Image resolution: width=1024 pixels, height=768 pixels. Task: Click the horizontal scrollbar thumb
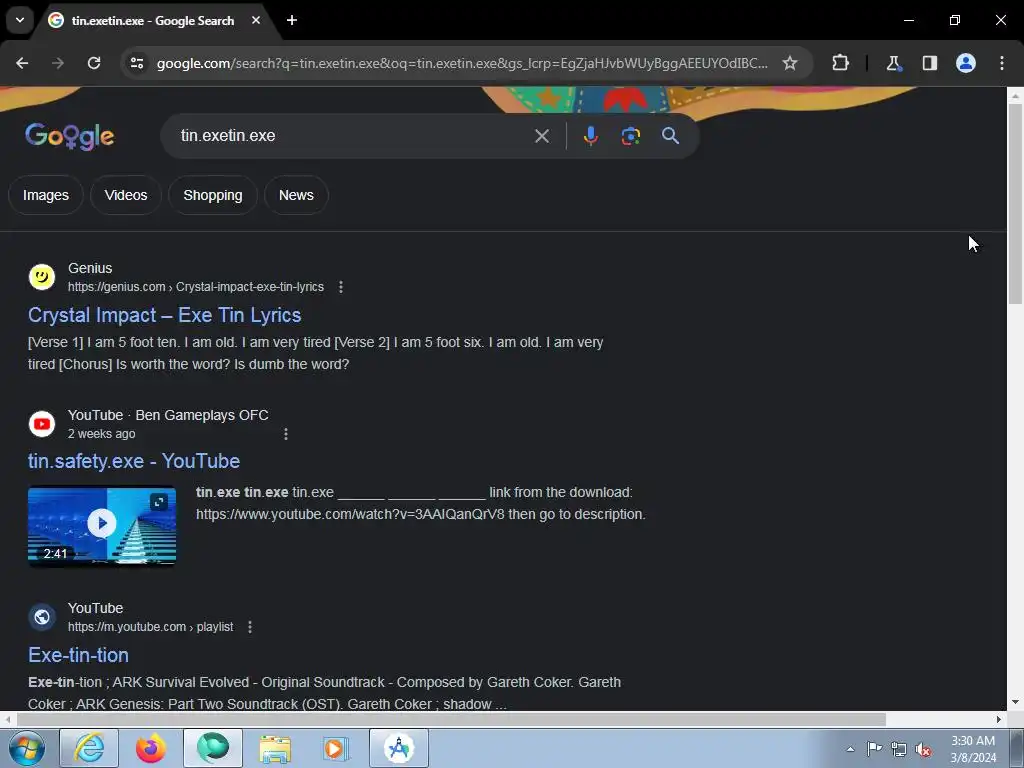451,719
